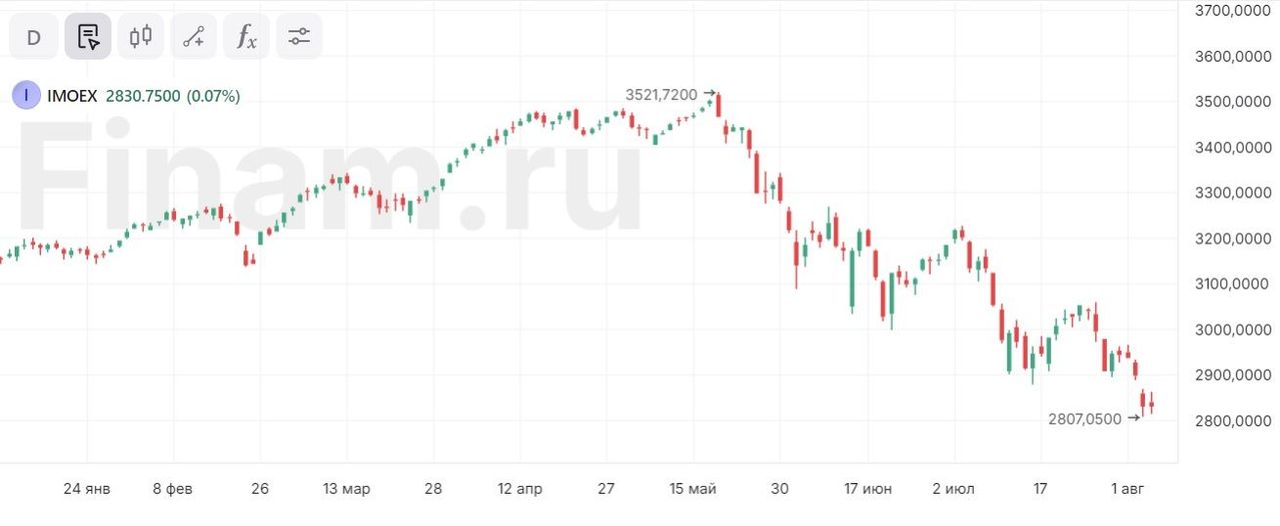
Task: Click the IMOEX ticker name
Action: [72, 97]
